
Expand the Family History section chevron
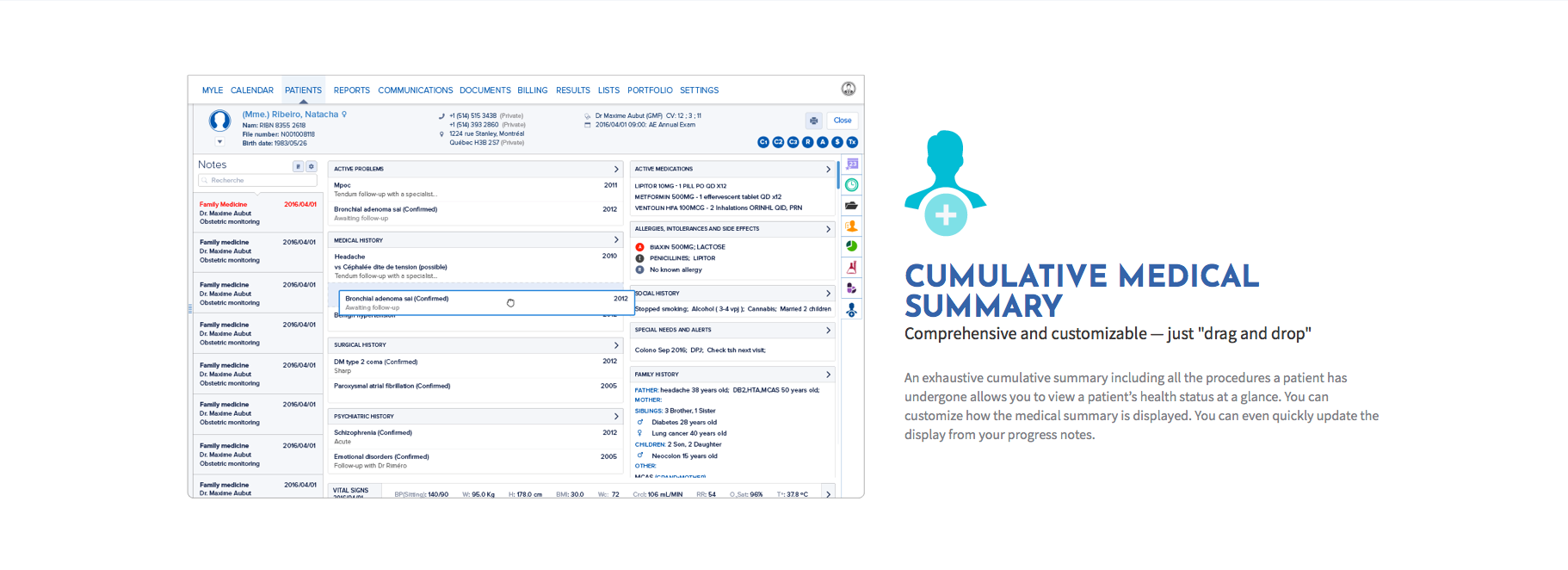click(828, 375)
